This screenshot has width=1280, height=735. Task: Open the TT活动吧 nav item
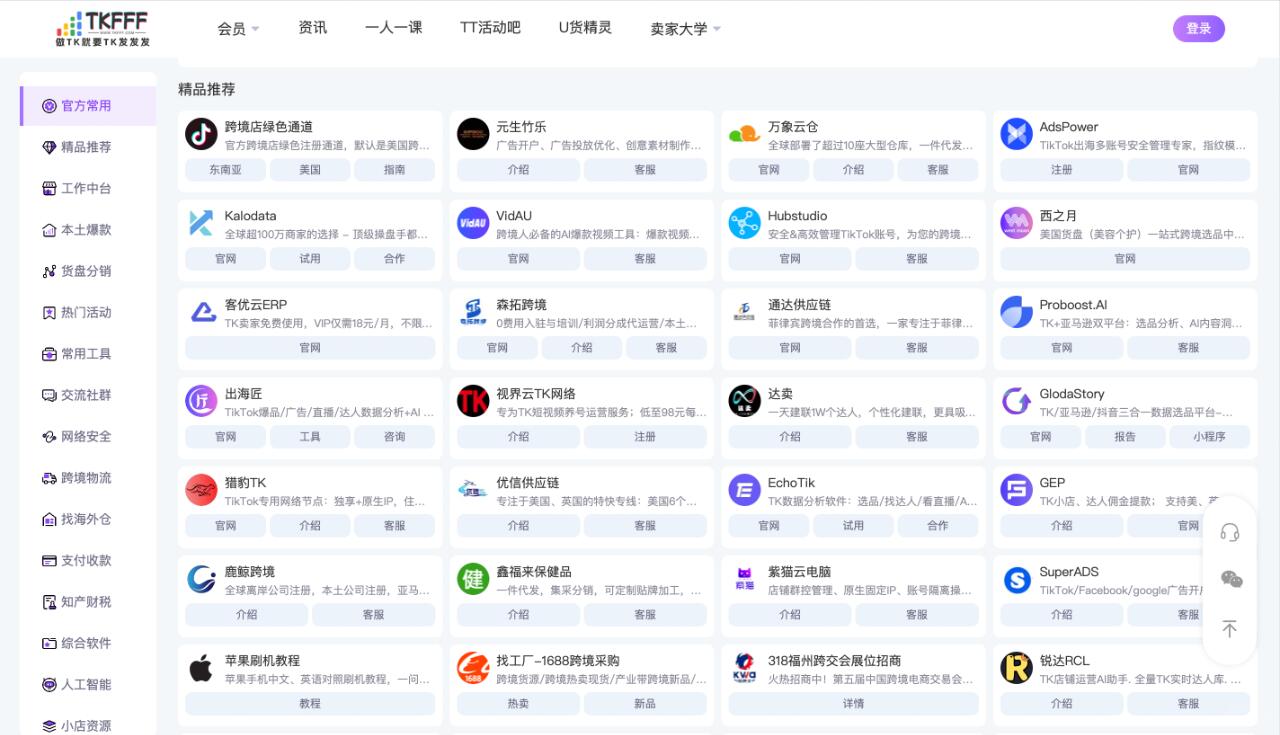[490, 28]
